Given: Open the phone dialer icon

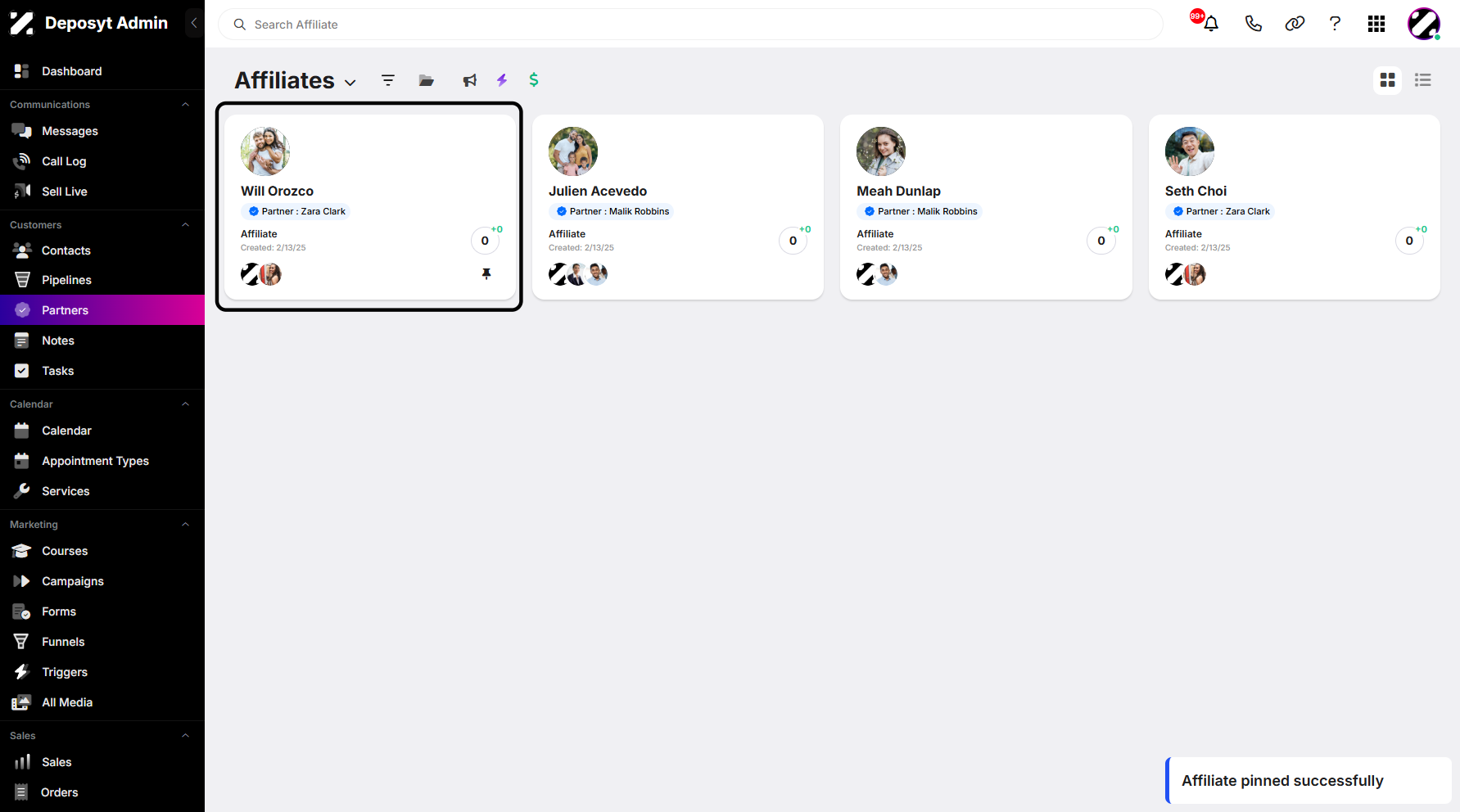Looking at the screenshot, I should tap(1253, 24).
